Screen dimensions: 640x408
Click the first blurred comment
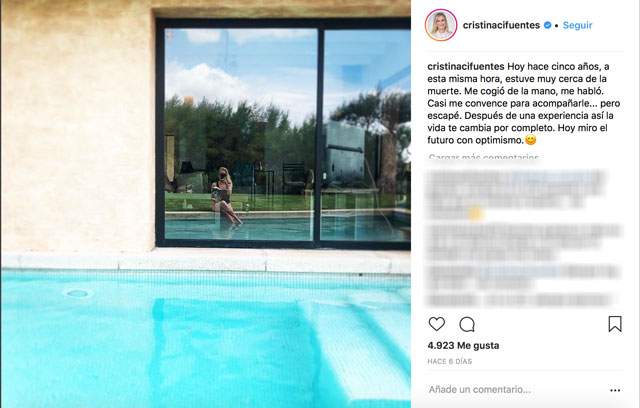515,195
